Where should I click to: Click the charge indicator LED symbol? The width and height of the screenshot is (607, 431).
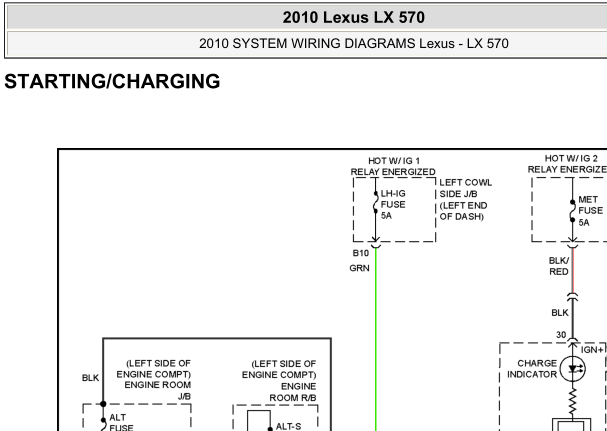(x=573, y=369)
